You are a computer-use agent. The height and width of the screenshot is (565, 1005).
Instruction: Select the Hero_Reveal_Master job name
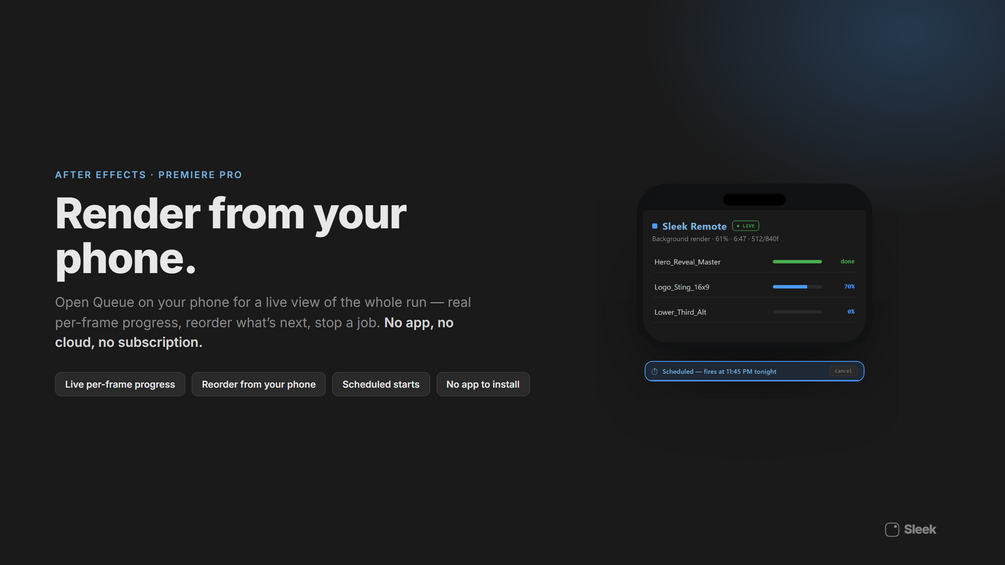687,262
